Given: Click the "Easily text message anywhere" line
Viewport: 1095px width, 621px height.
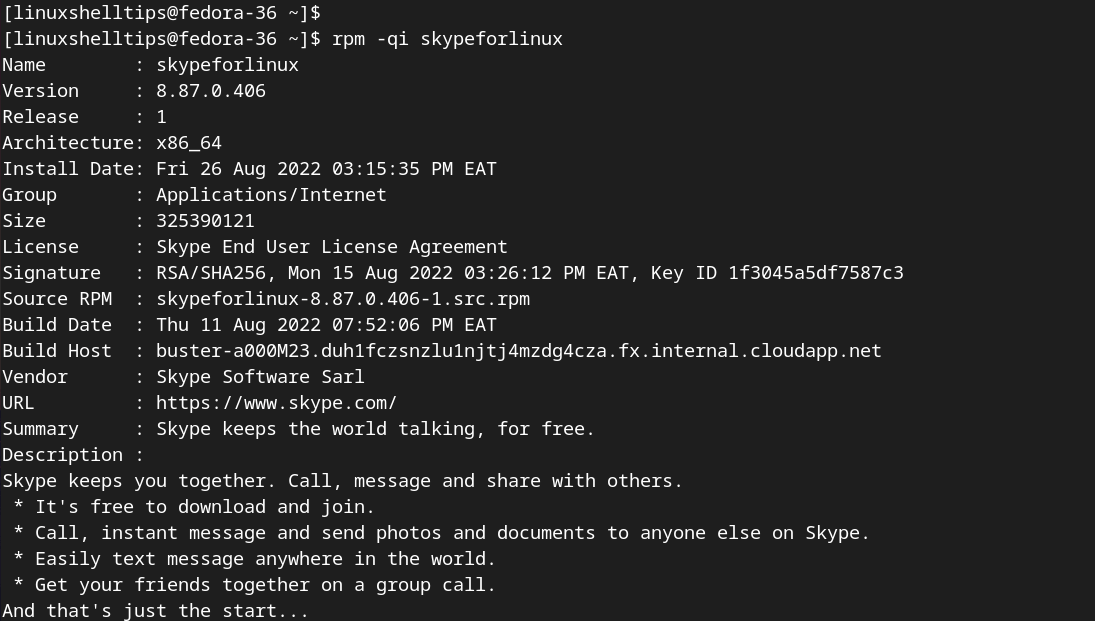Looking at the screenshot, I should (265, 559).
